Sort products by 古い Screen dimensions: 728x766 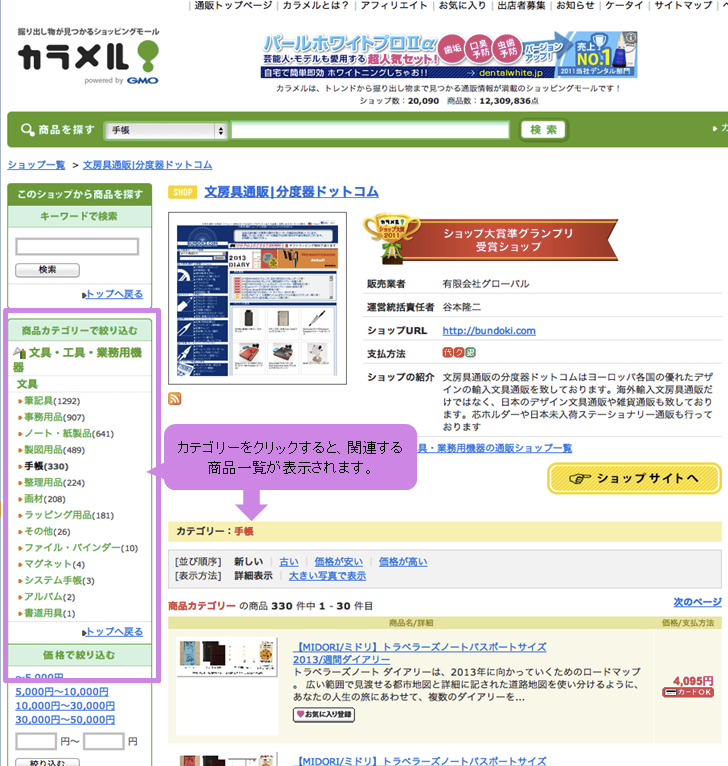click(288, 562)
